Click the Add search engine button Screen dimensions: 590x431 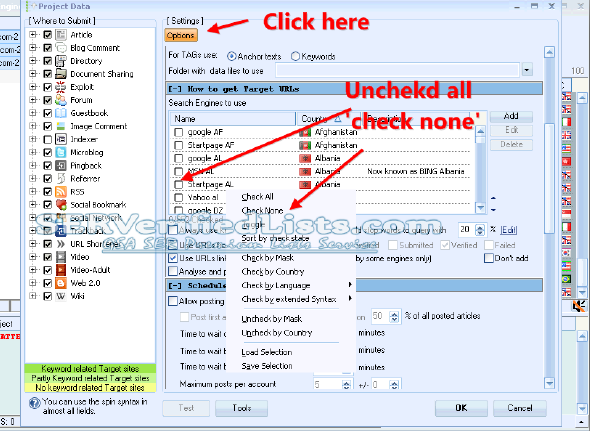[x=511, y=116]
